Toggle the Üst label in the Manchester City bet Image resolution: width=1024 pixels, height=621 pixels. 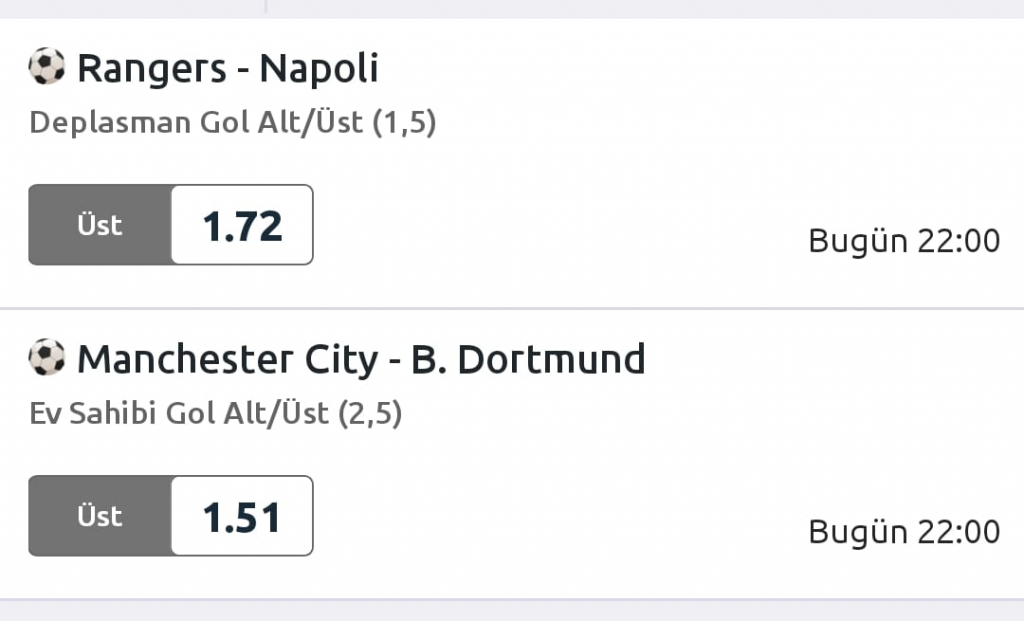(100, 516)
